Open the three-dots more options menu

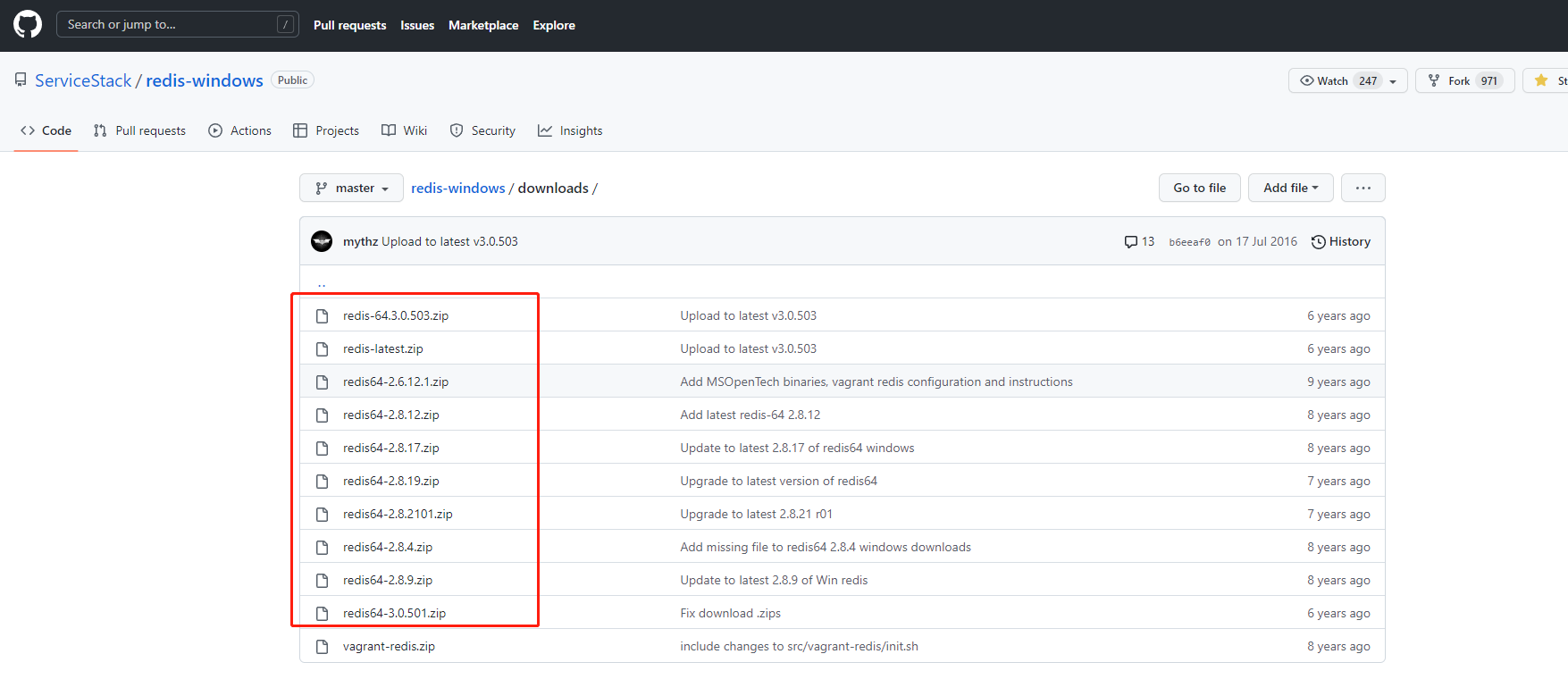(x=1363, y=188)
